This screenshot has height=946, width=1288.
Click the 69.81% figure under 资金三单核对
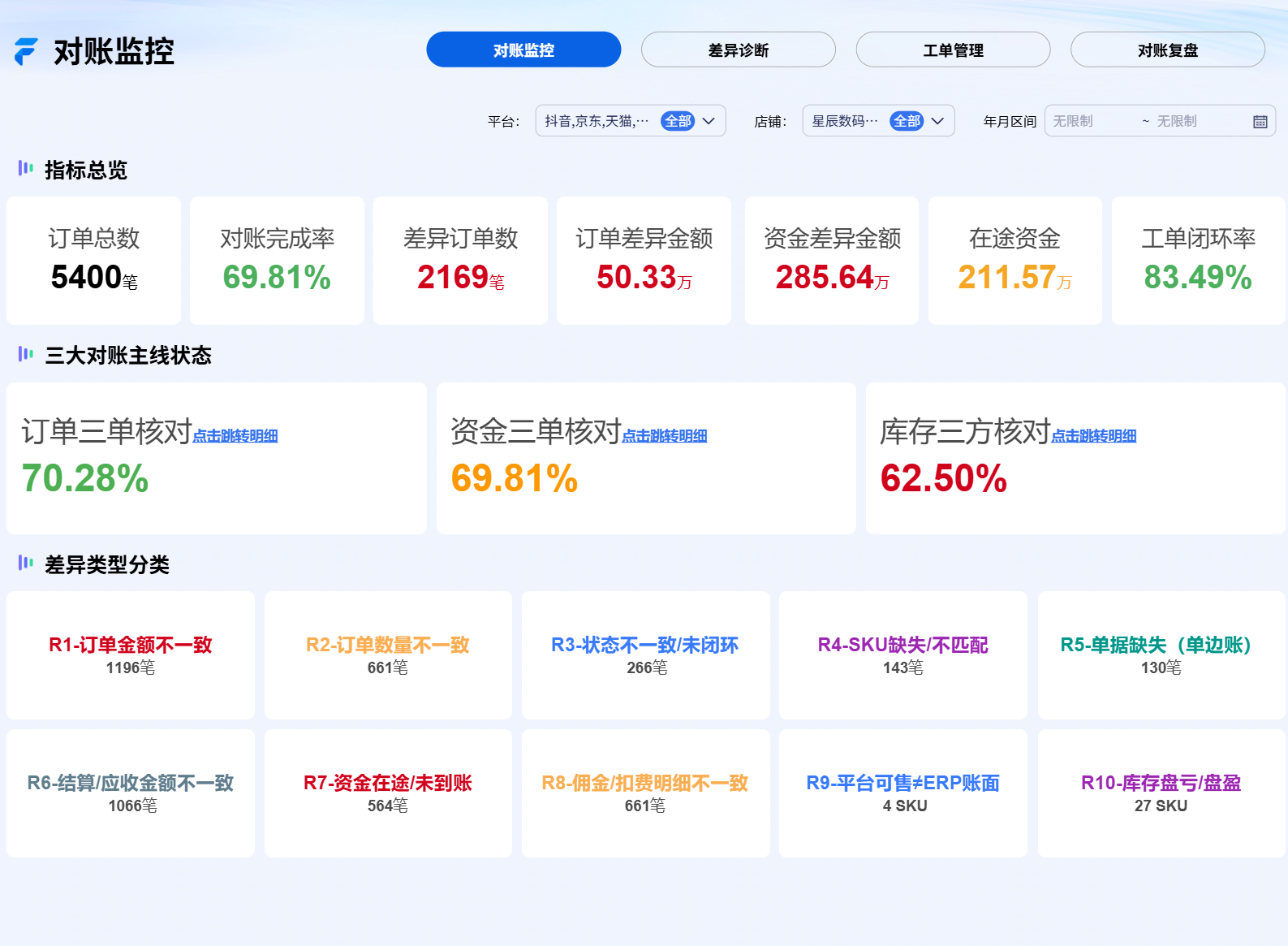[515, 478]
